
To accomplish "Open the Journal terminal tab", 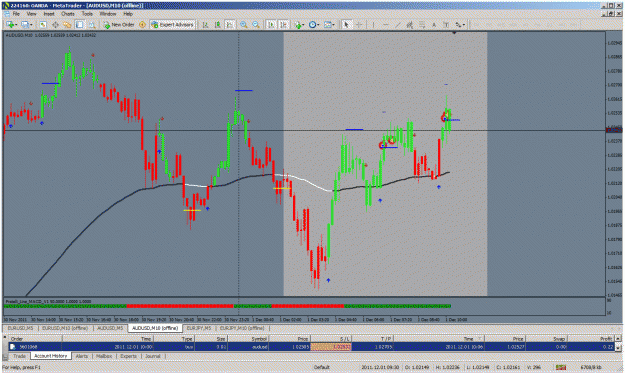I will 153,356.
